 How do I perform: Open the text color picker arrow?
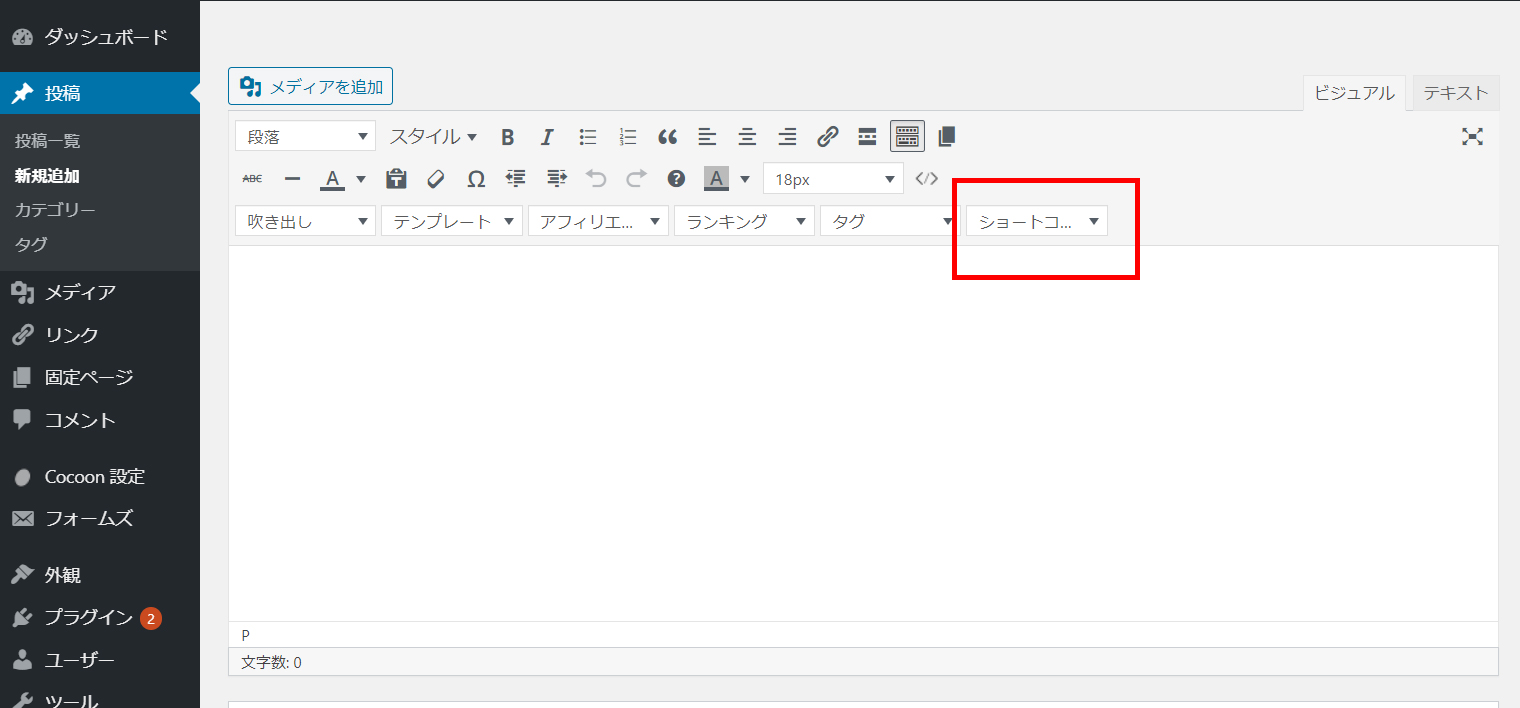click(360, 178)
